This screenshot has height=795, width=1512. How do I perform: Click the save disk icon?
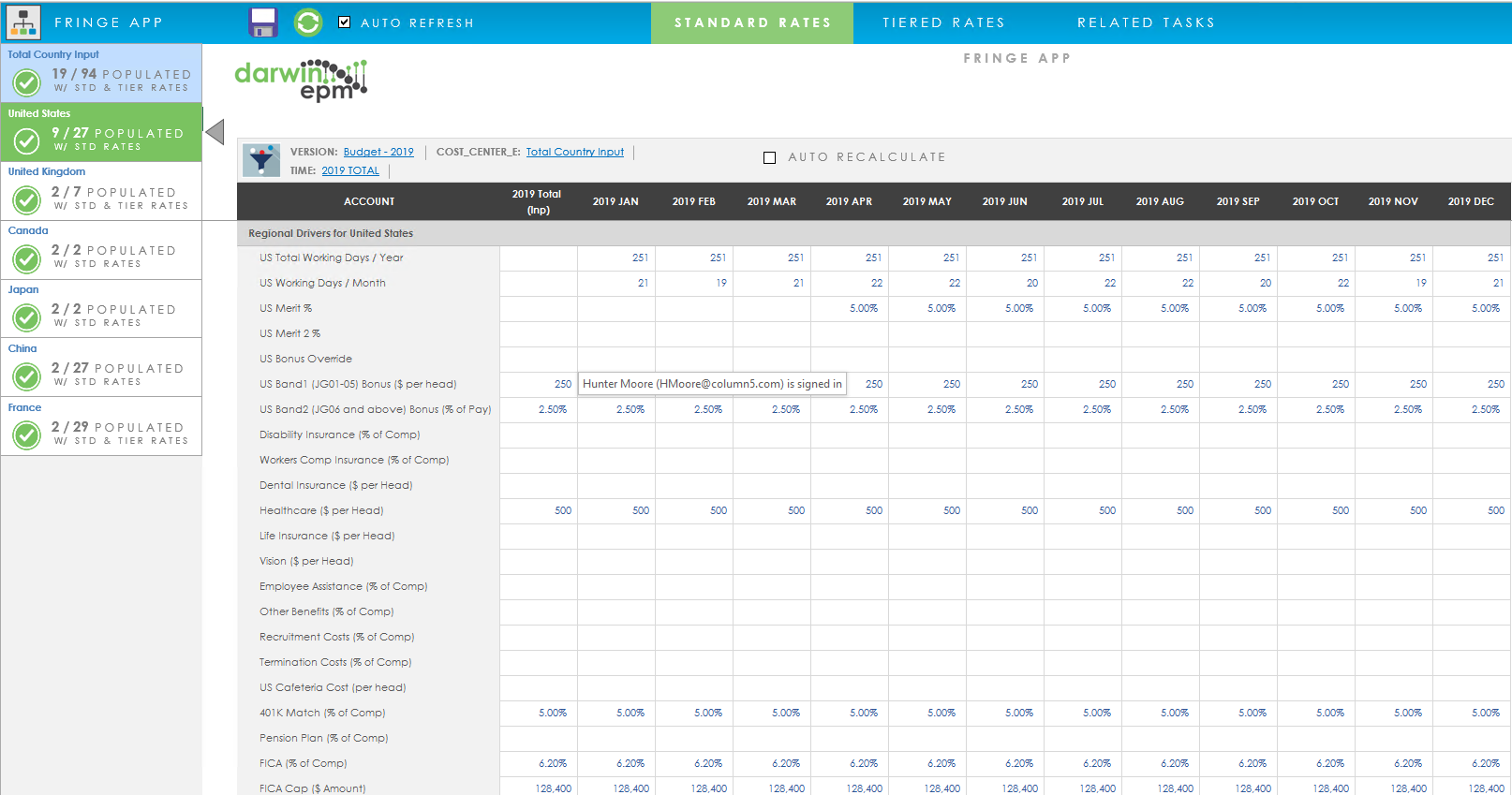[x=263, y=22]
